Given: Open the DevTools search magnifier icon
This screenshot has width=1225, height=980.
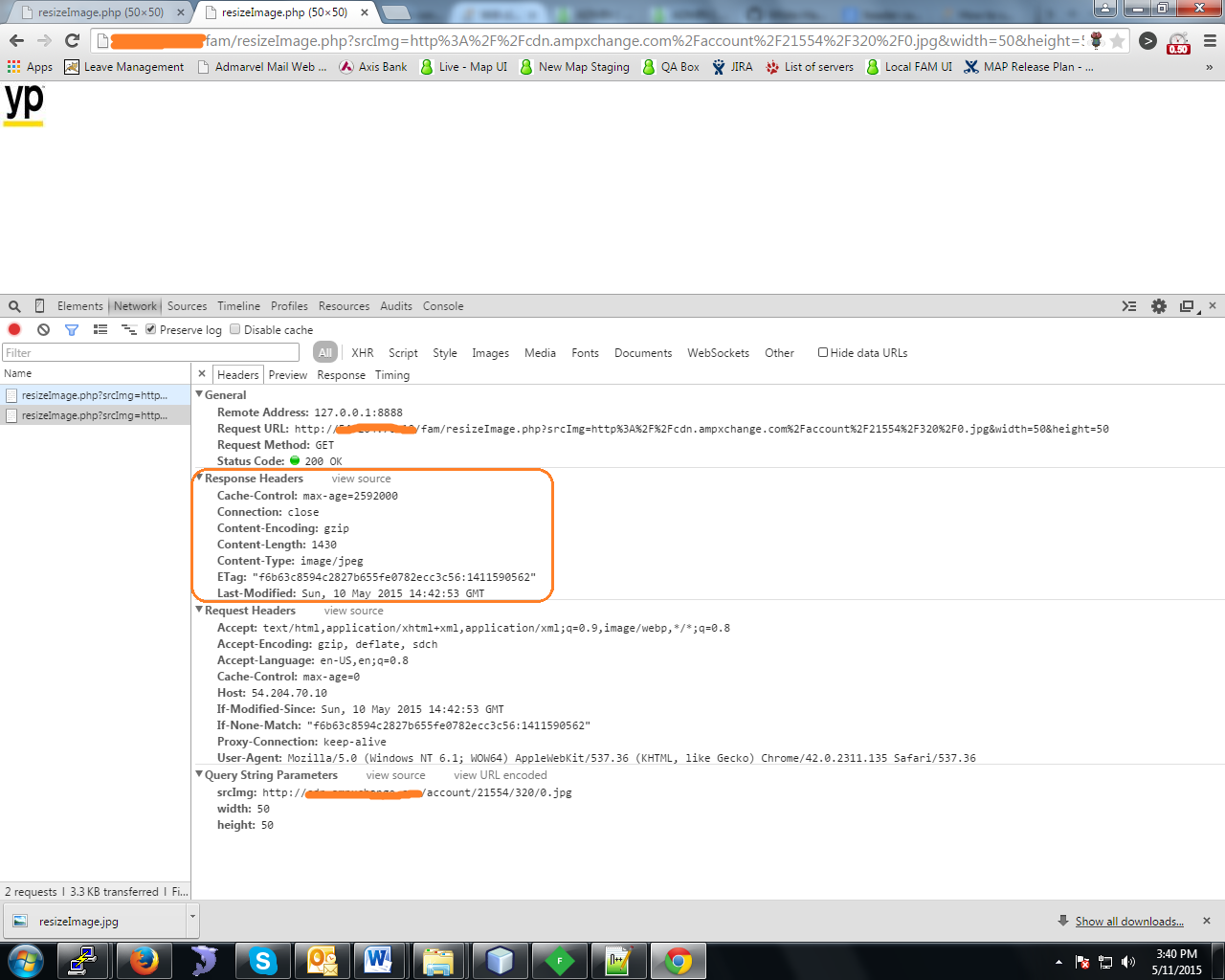Looking at the screenshot, I should coord(14,306).
